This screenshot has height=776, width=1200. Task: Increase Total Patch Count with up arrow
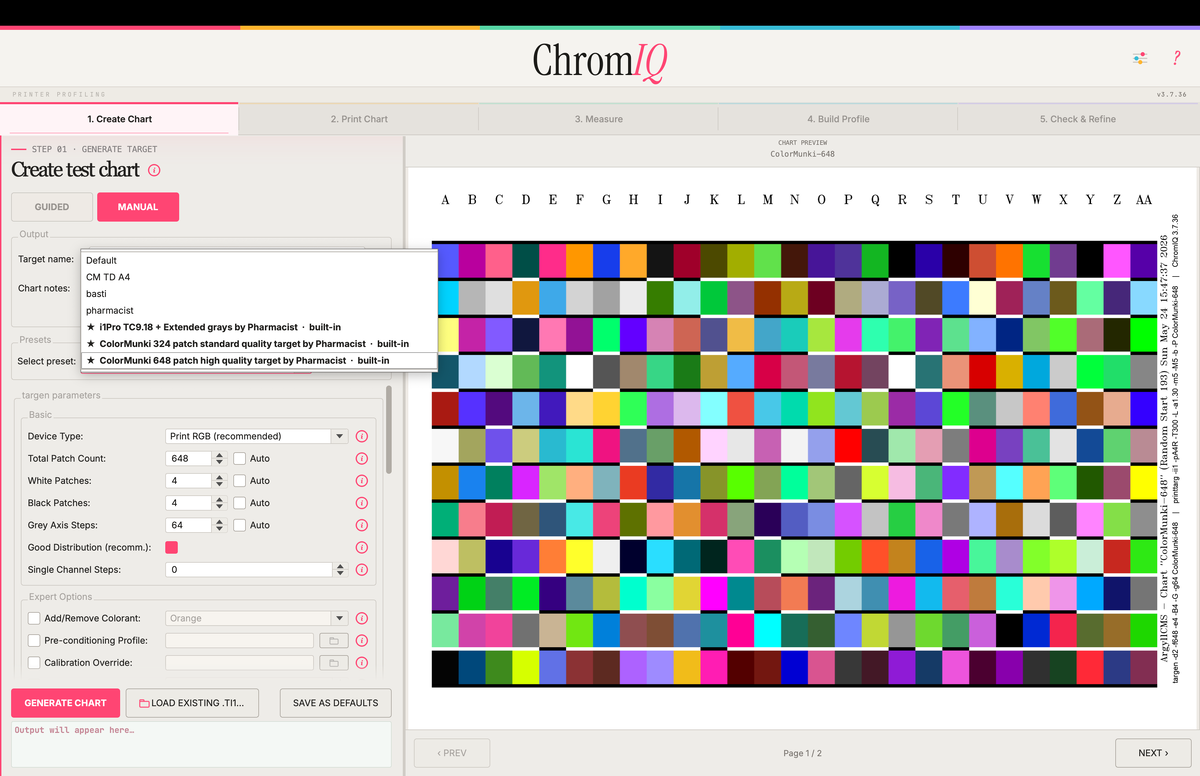pyautogui.click(x=219, y=455)
